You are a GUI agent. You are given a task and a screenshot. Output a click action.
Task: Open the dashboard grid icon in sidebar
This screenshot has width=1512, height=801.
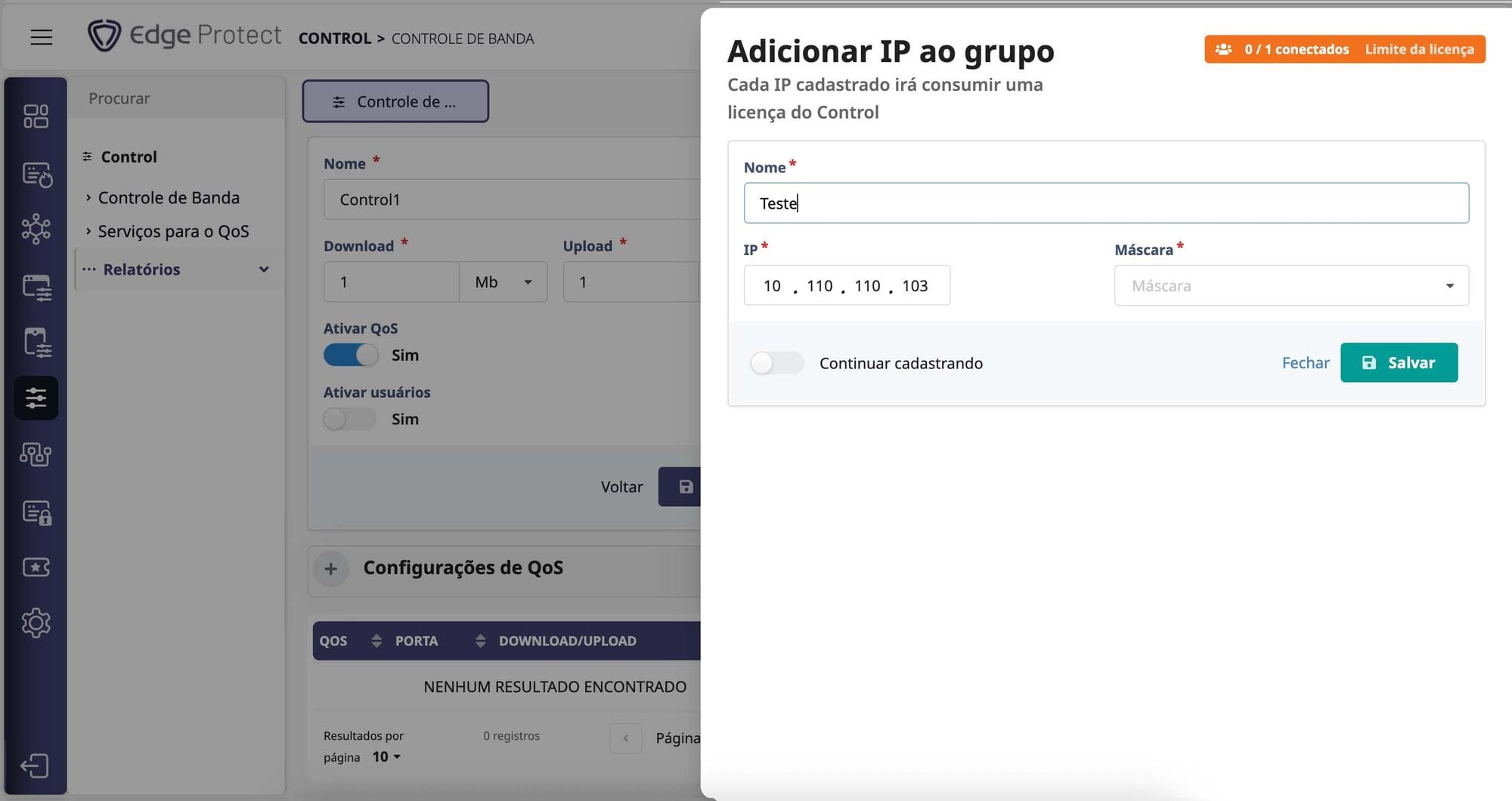pos(36,116)
